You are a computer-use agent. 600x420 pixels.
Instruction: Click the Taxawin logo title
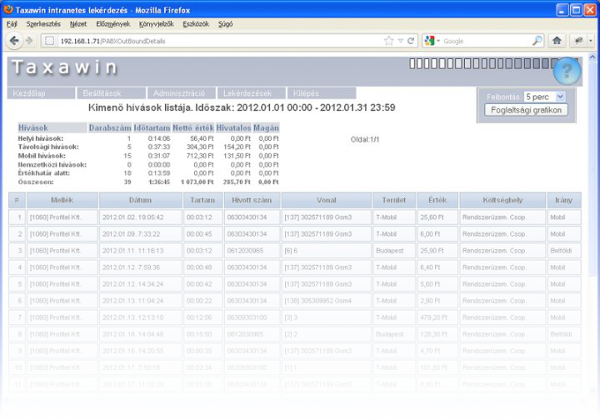64,68
